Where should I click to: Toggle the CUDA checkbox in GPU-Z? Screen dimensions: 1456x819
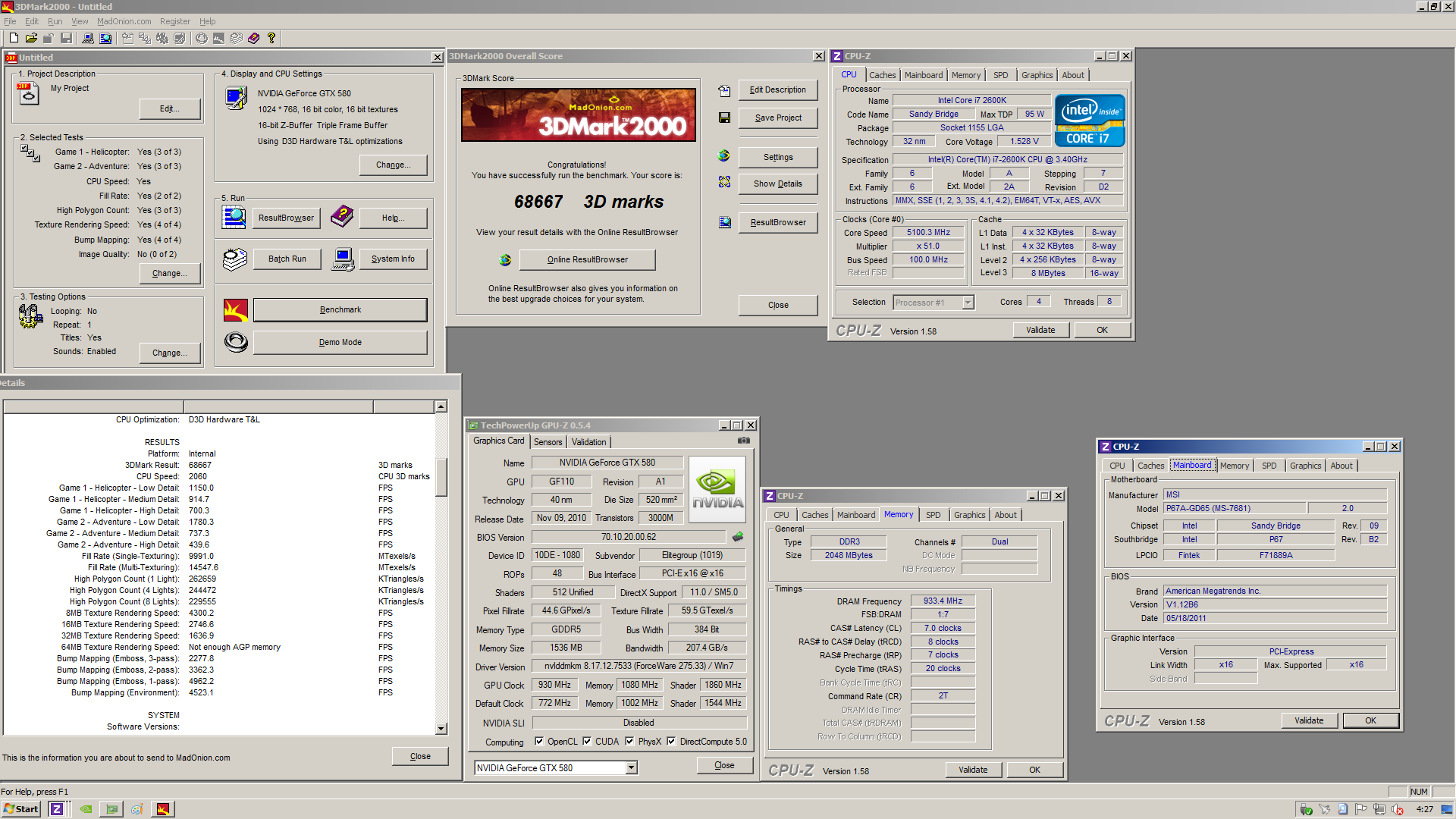pyautogui.click(x=587, y=742)
